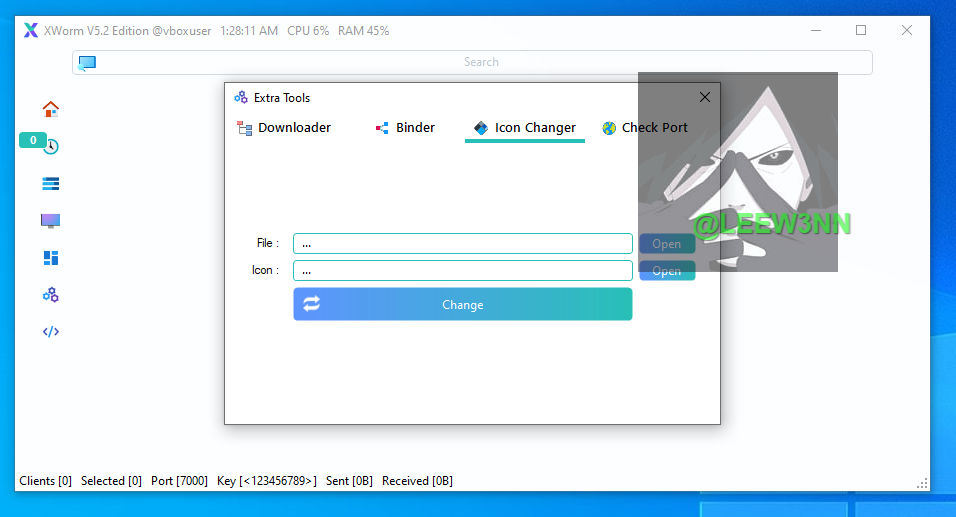
Task: Select the code brackets icon in sidebar
Action: 51,332
